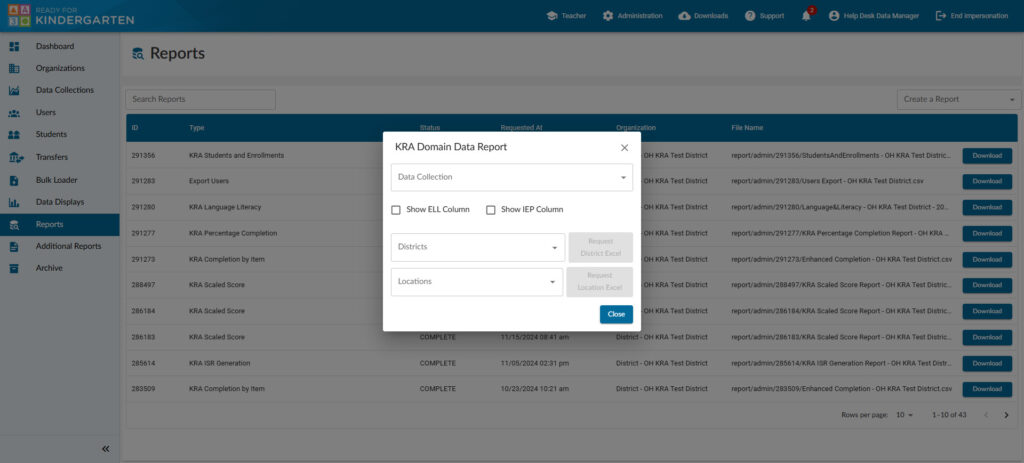Click the Support link in top bar

(772, 16)
